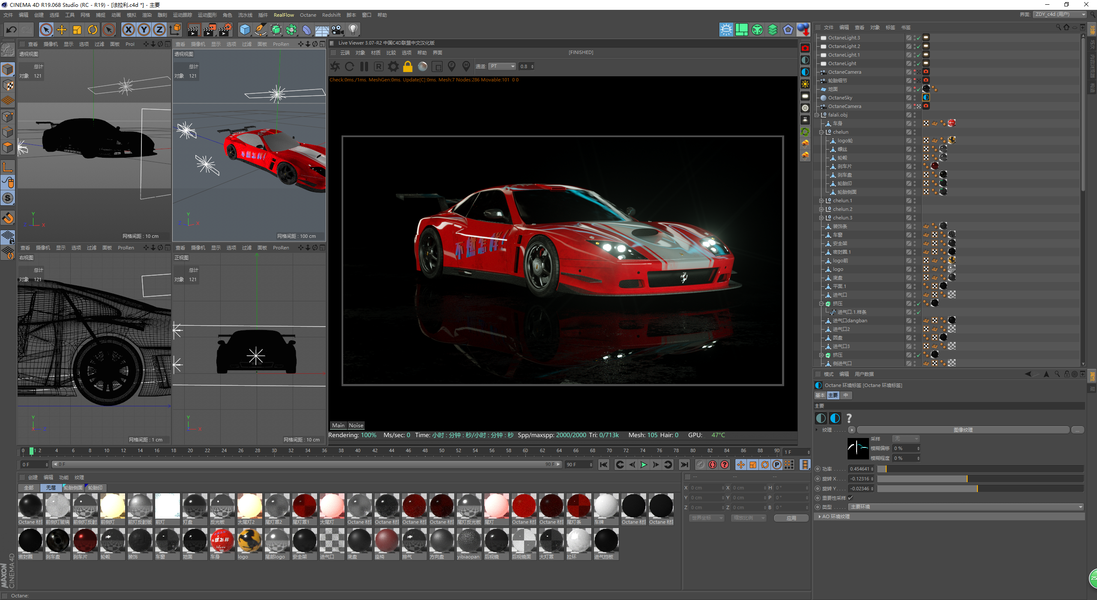
Task: Select the Move tool in top toolbar
Action: coord(61,30)
